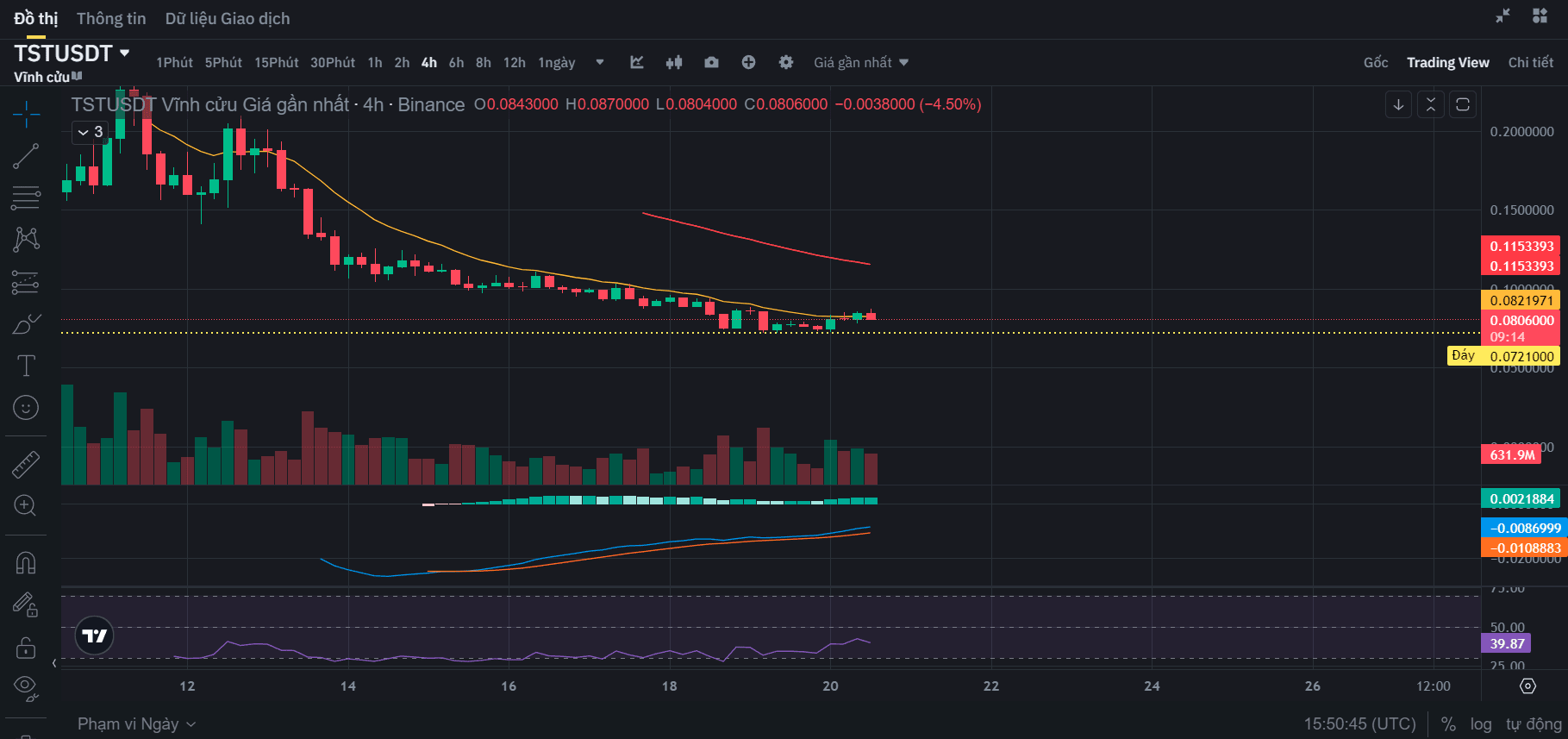Select the 6h timeframe
Viewport: 1568px width, 739px height.
pyautogui.click(x=456, y=62)
